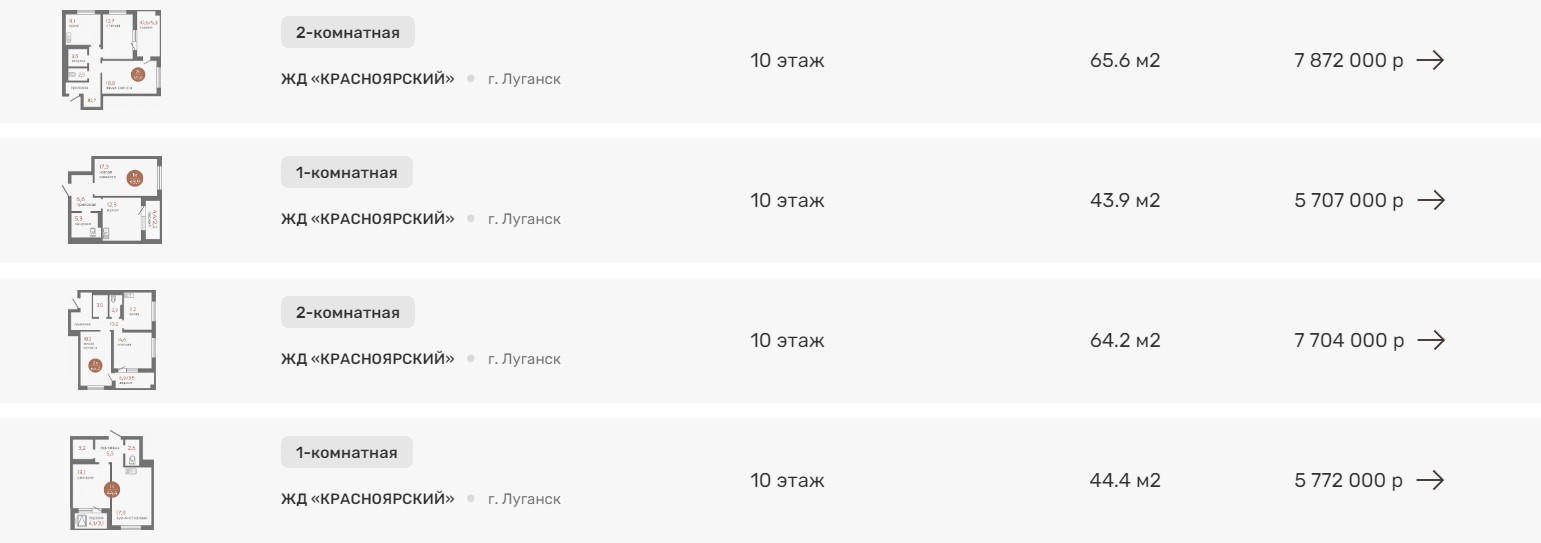Click 2-комнатная badge in the third listing
The width and height of the screenshot is (1541, 543).
(348, 313)
